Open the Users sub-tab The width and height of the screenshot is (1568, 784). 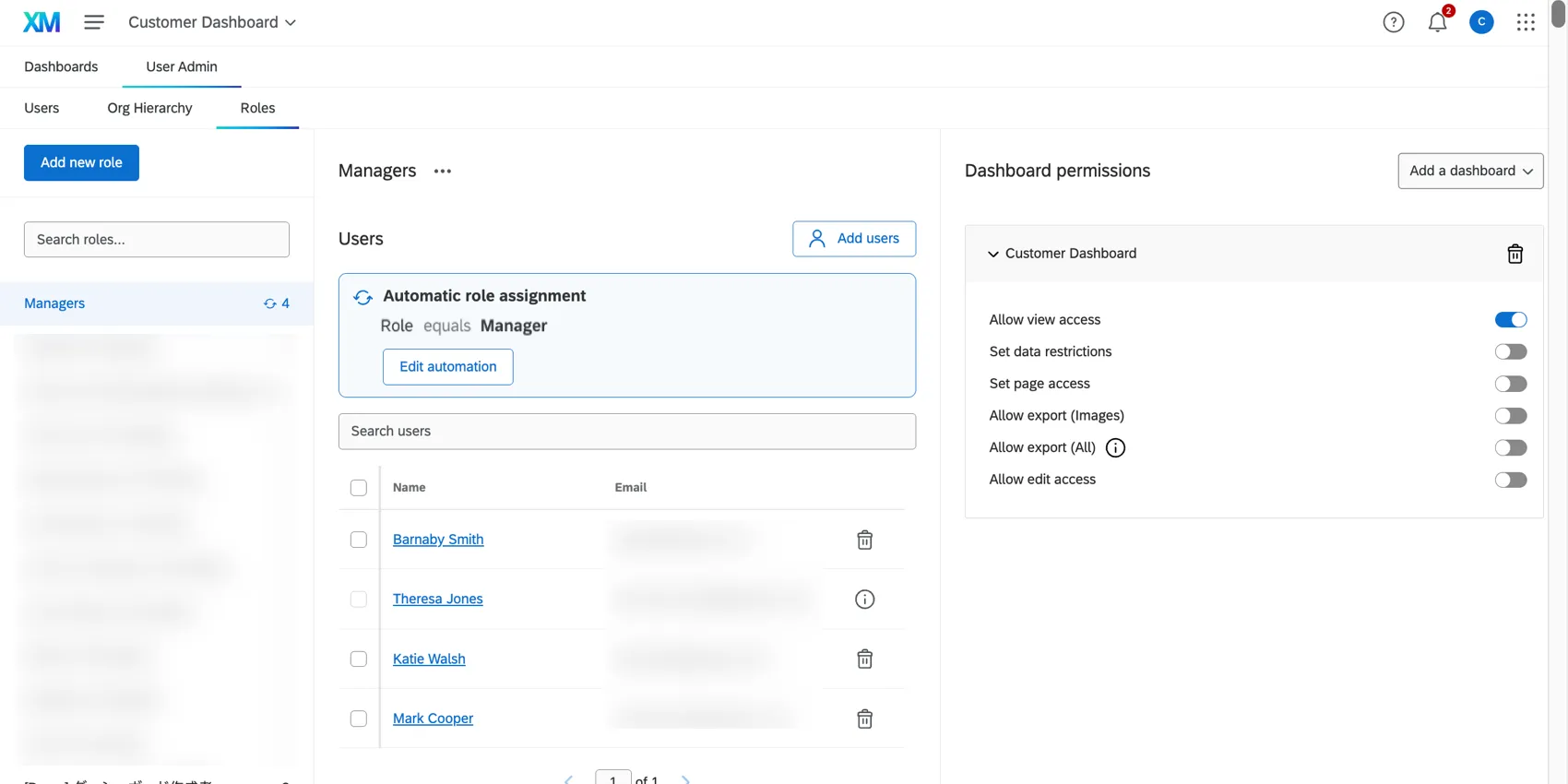pos(42,108)
